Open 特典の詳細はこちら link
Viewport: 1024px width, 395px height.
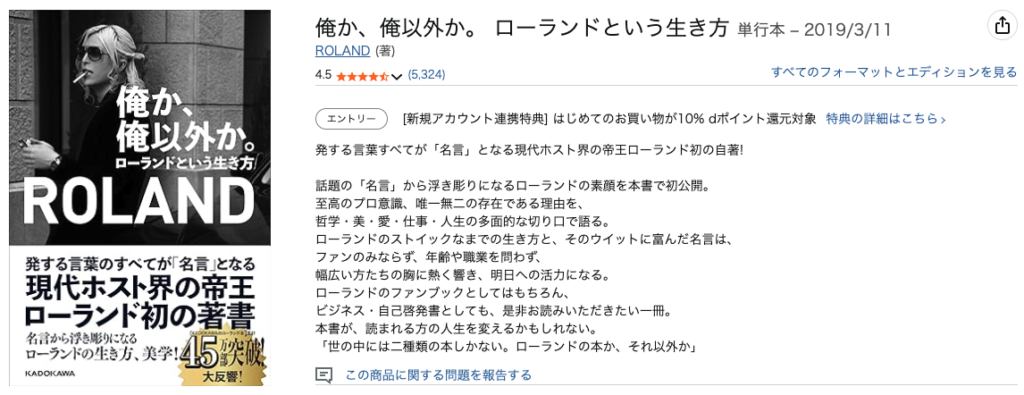886,119
